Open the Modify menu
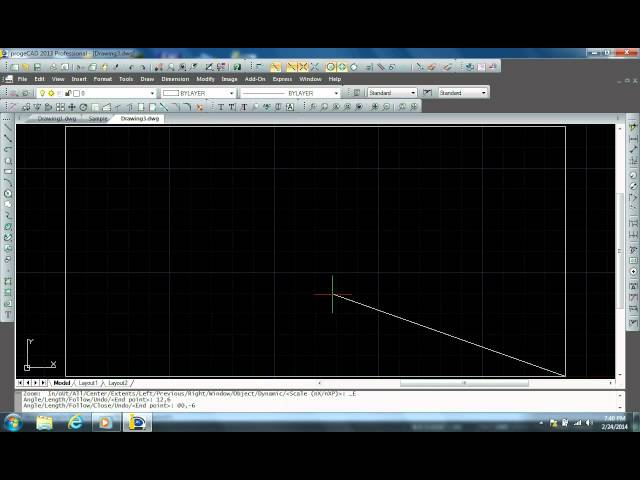Screen dimensions: 640x480 205,79
